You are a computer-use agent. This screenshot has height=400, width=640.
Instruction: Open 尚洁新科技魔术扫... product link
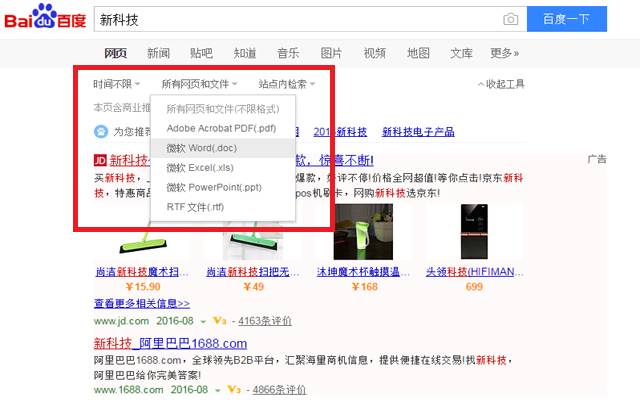[142, 272]
